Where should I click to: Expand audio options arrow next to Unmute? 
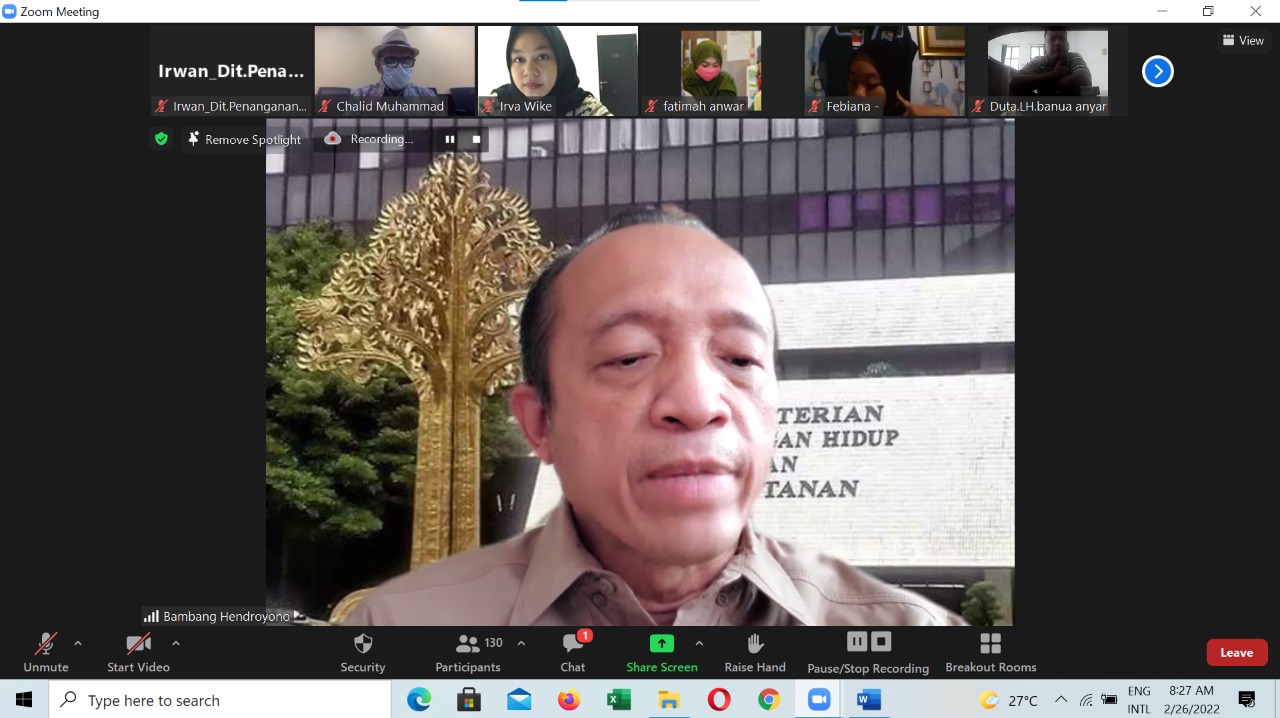(78, 643)
